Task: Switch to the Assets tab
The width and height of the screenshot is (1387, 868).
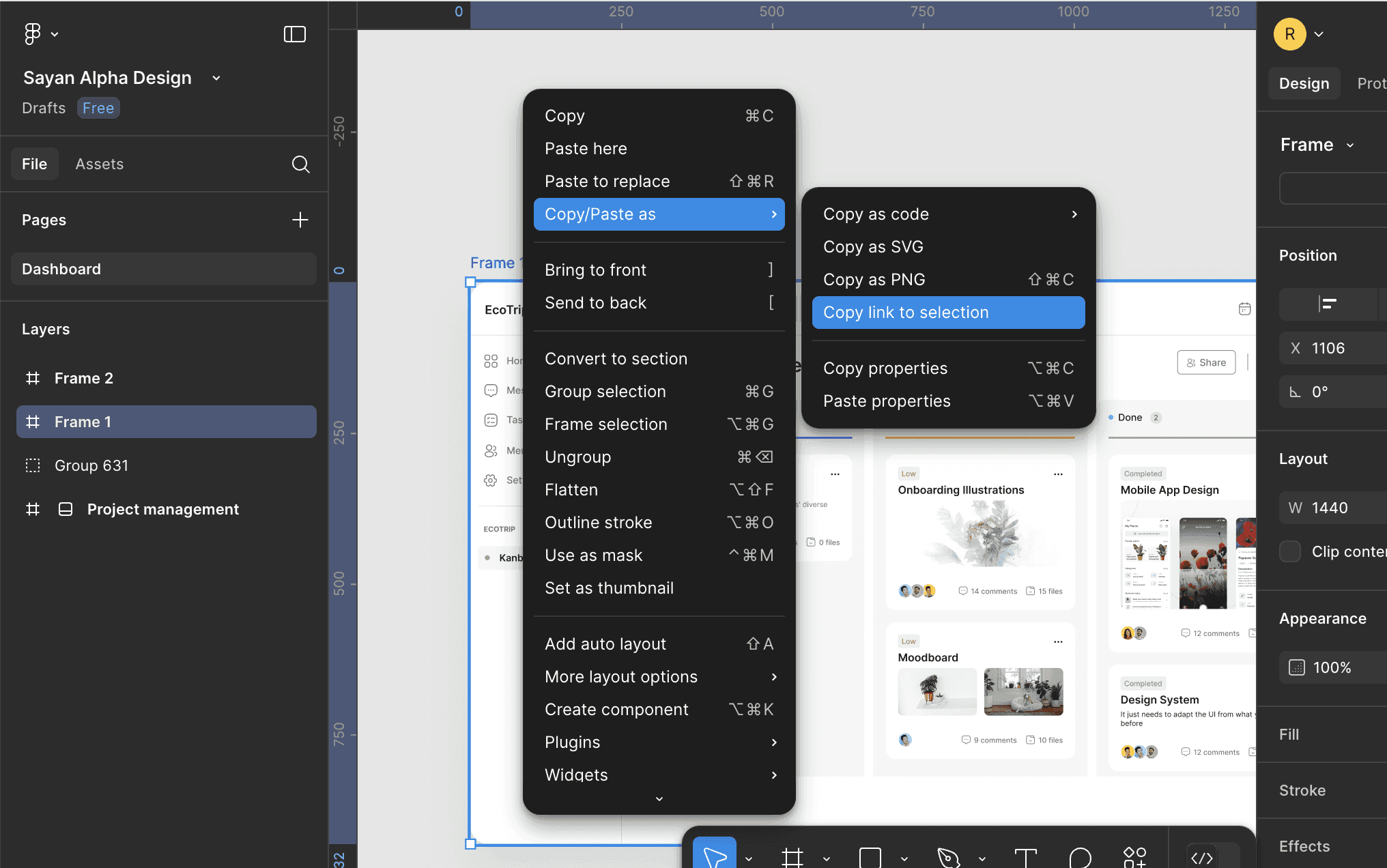Action: [x=100, y=164]
